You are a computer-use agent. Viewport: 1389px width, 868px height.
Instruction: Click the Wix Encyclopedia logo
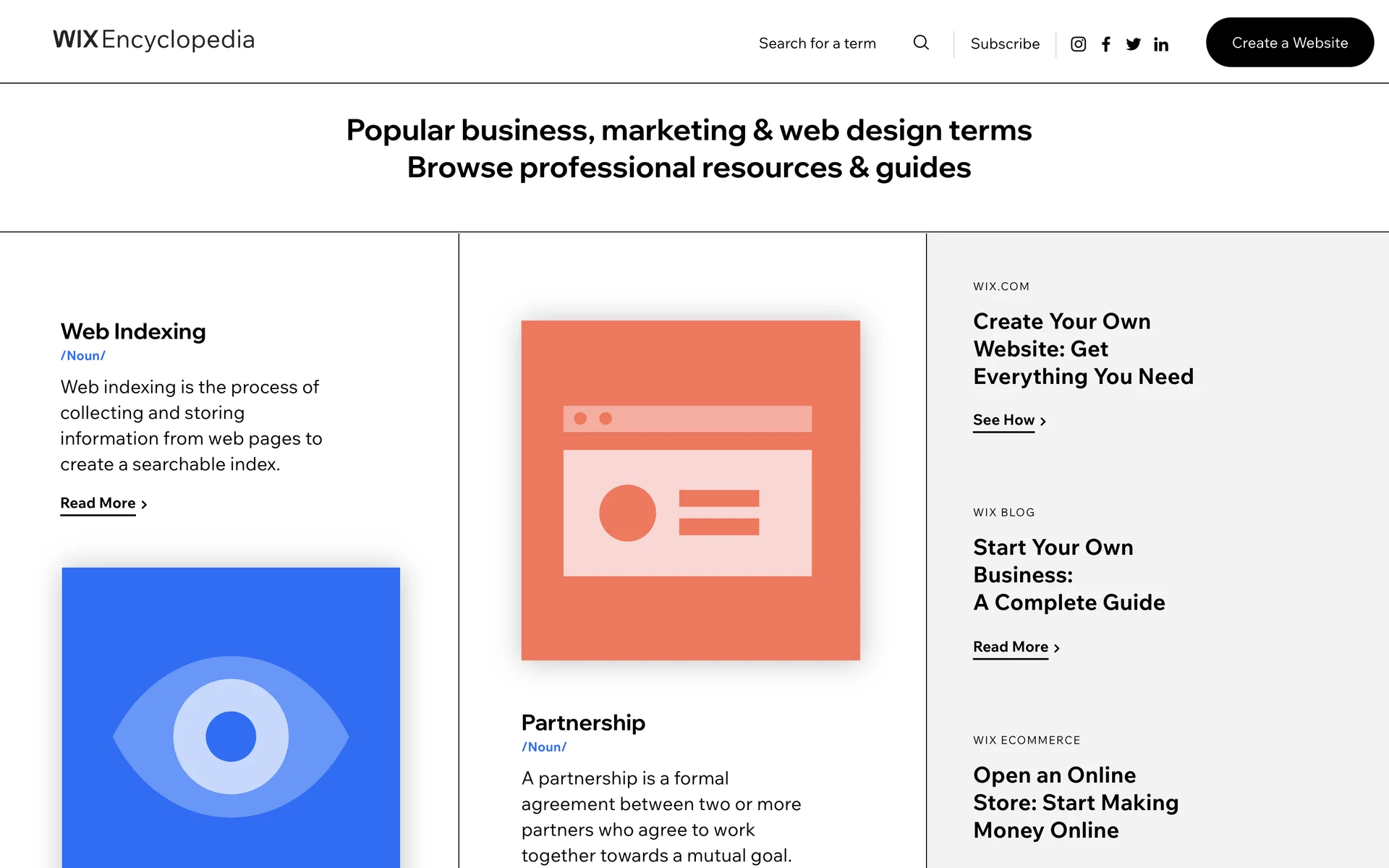click(153, 40)
